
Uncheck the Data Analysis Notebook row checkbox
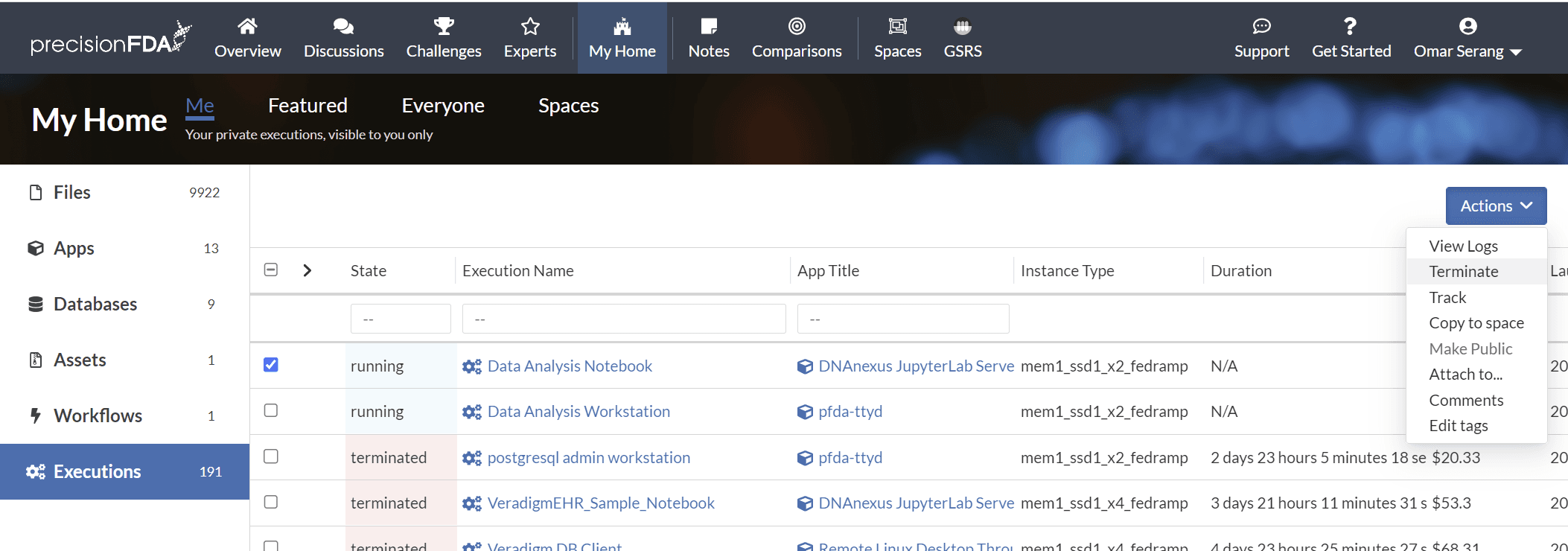[271, 365]
